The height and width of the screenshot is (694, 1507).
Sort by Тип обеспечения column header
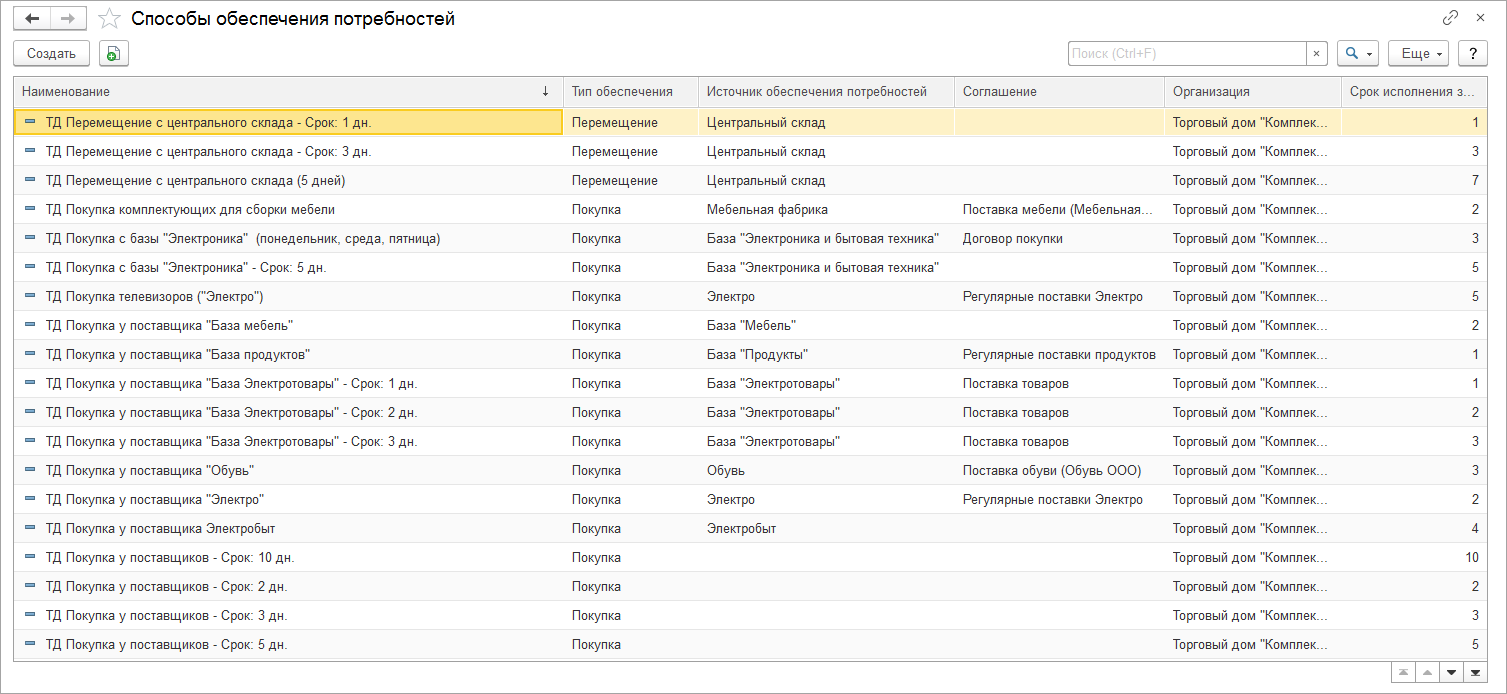point(621,91)
